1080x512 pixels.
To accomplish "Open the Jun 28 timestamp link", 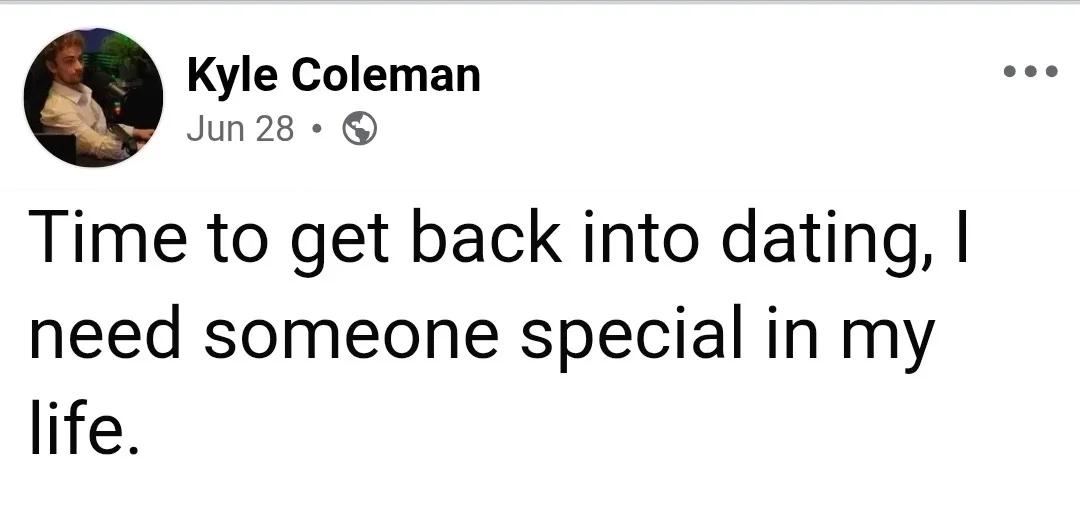I will coord(240,128).
